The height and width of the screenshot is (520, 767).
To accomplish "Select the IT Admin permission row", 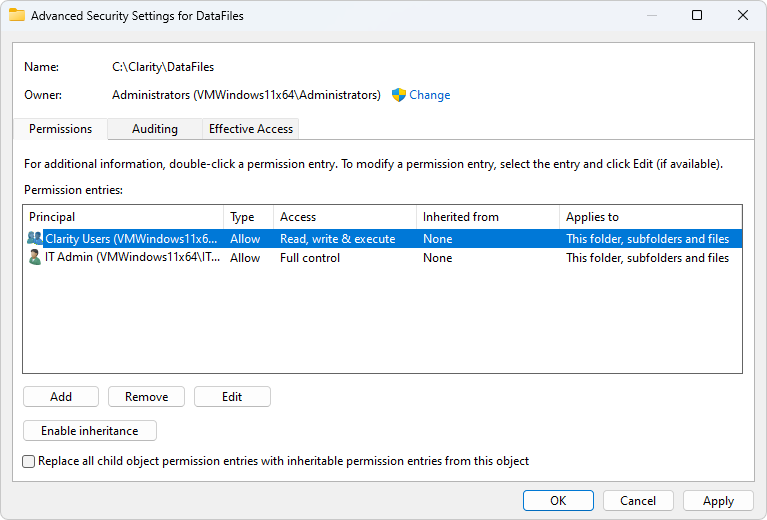I will [x=383, y=258].
